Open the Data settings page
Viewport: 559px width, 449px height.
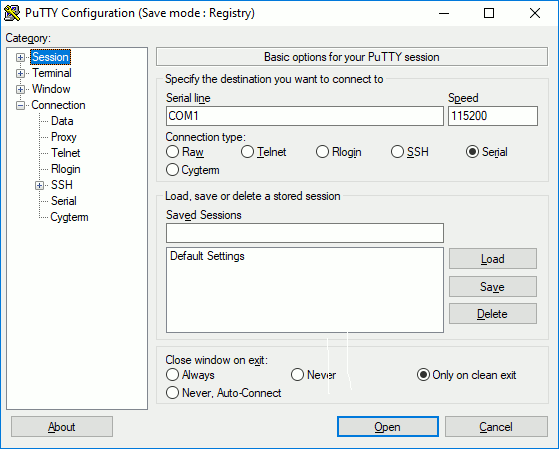coord(62,121)
